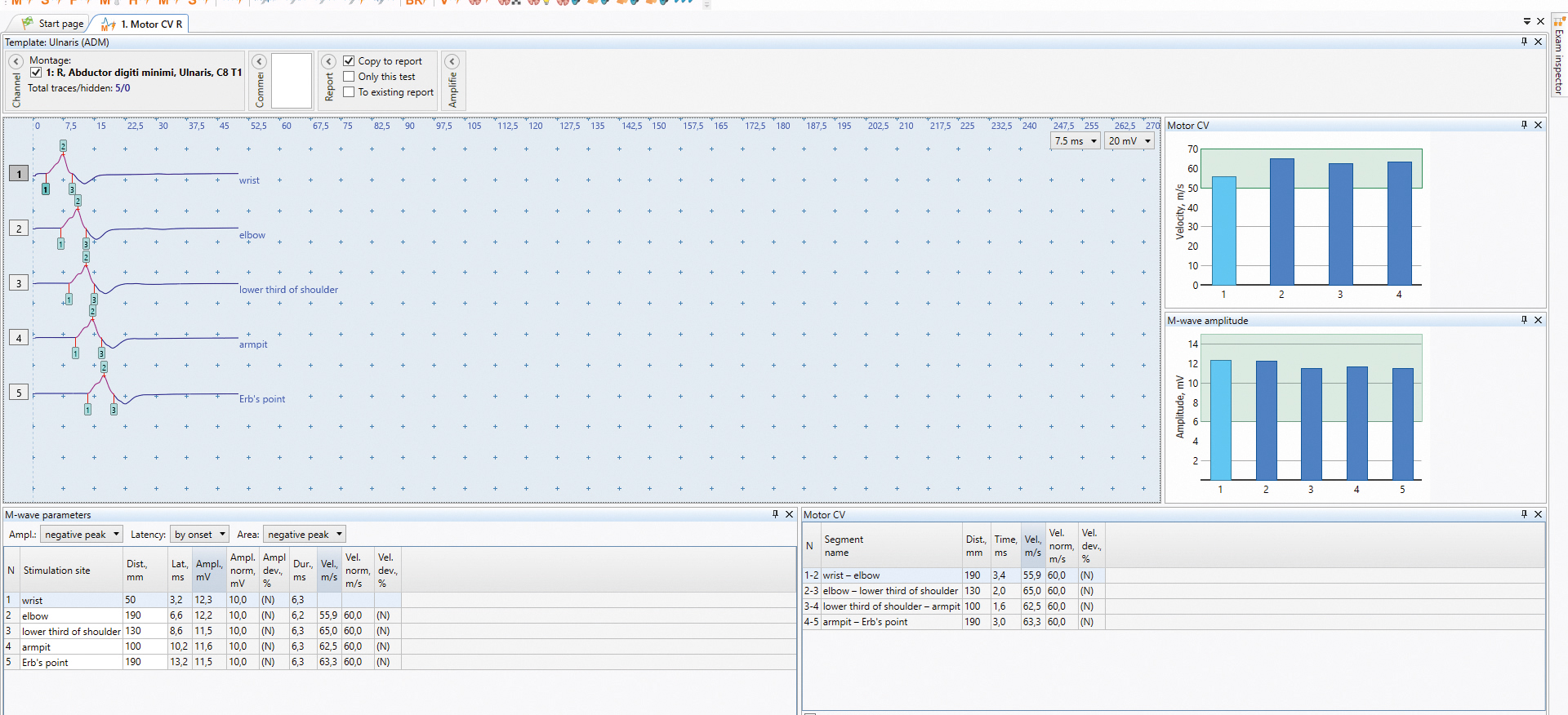Select trace number 2 button

coord(19,229)
